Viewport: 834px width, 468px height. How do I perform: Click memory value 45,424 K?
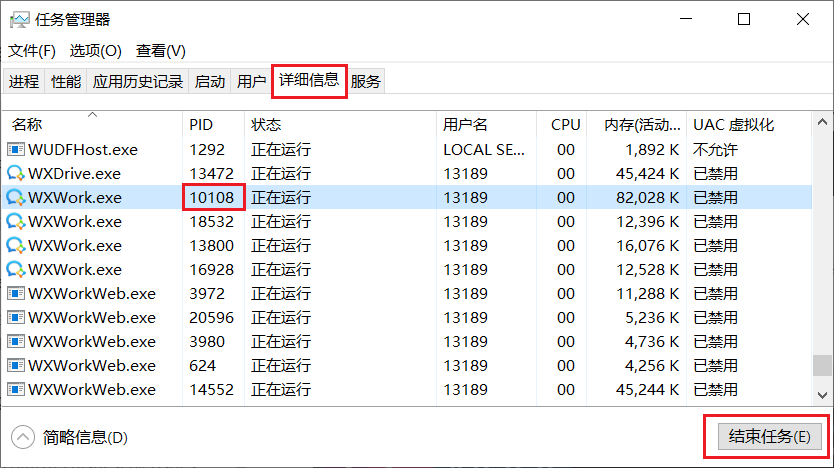click(648, 174)
